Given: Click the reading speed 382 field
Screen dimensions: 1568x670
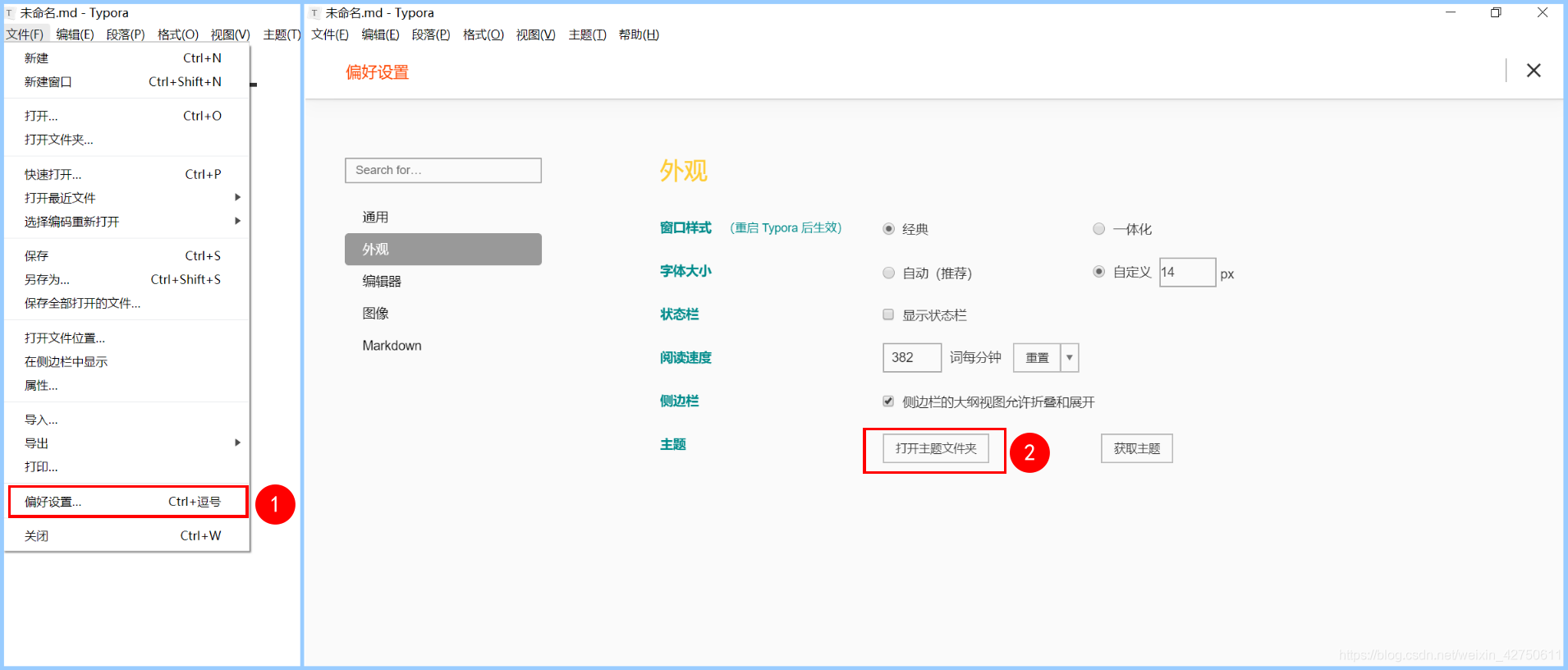Looking at the screenshot, I should 912,358.
